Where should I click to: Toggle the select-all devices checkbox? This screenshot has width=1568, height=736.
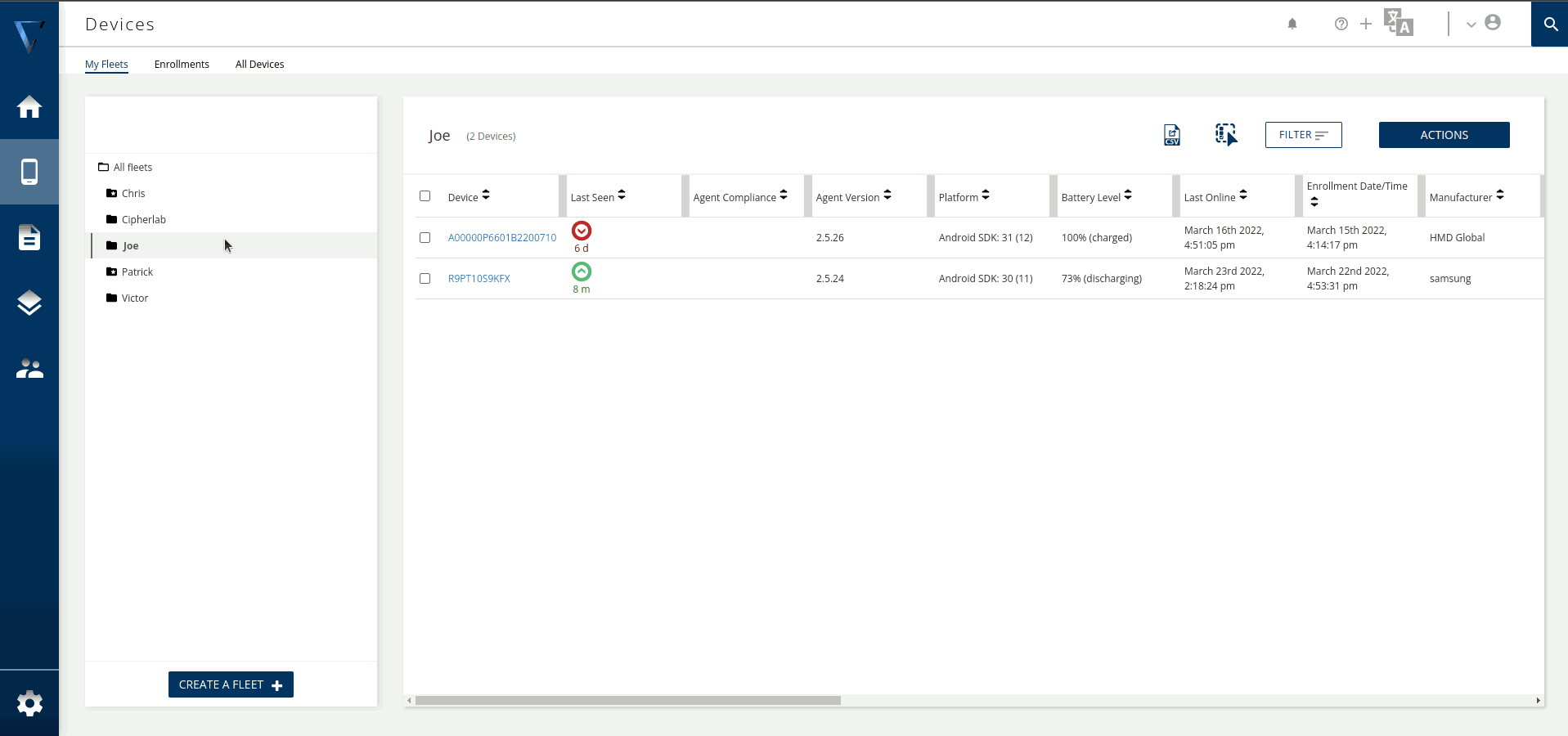click(425, 196)
